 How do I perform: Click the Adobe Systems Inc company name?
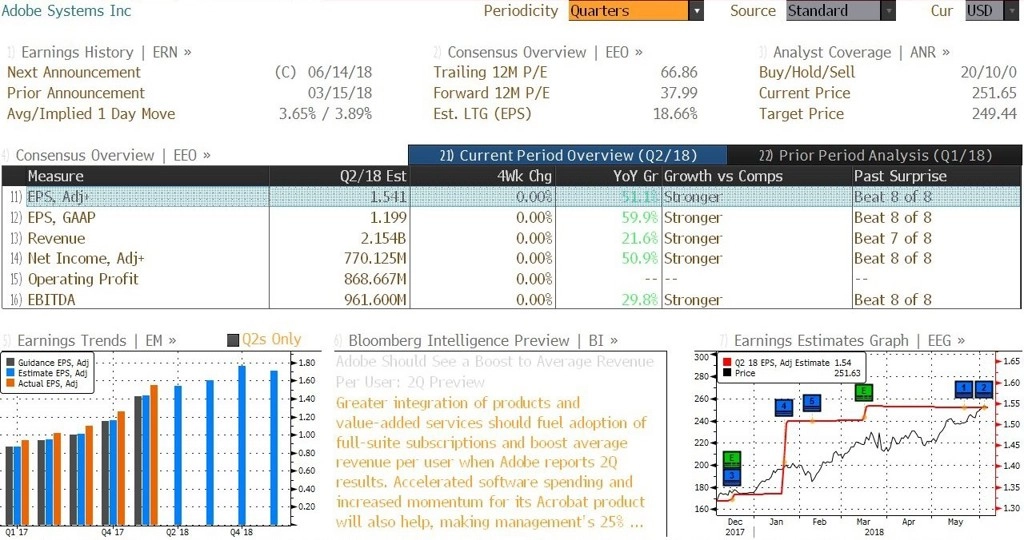coord(66,10)
